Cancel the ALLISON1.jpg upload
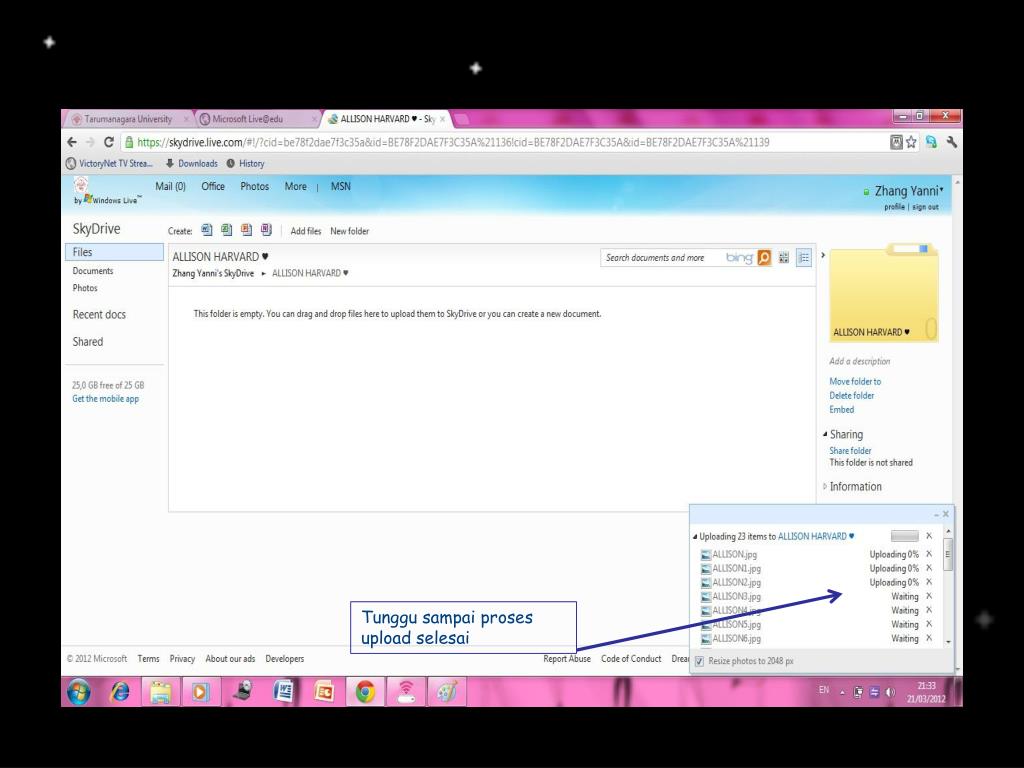The height and width of the screenshot is (768, 1024). point(929,568)
